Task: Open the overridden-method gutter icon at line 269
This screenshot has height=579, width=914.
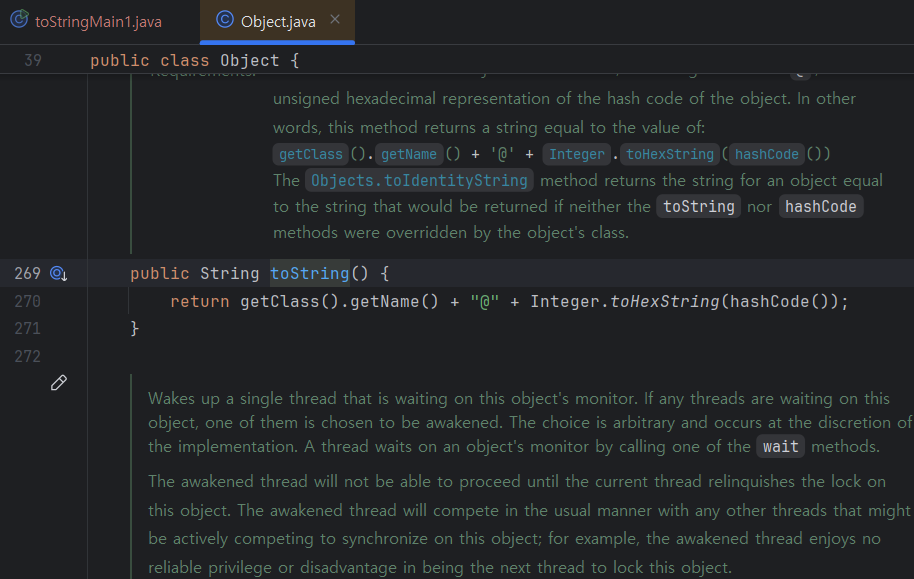Action: coord(58,273)
